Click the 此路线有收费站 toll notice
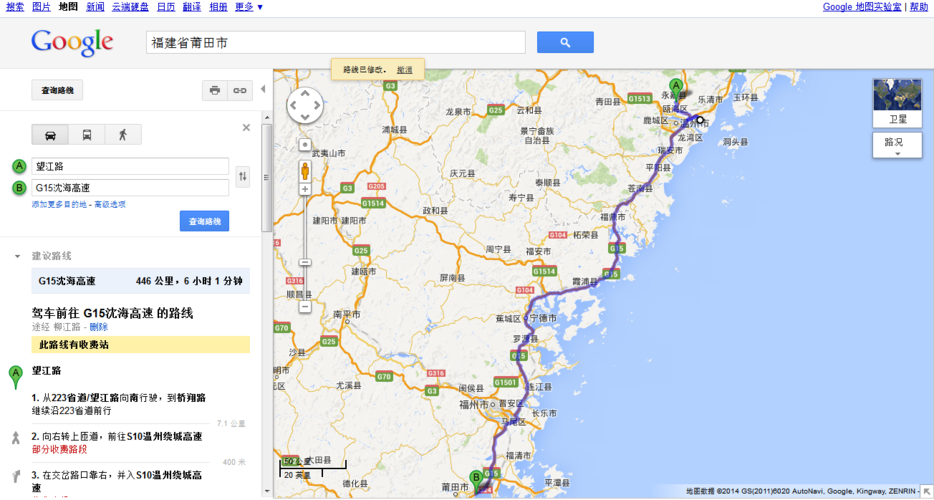Image resolution: width=934 pixels, height=500 pixels. coord(141,344)
